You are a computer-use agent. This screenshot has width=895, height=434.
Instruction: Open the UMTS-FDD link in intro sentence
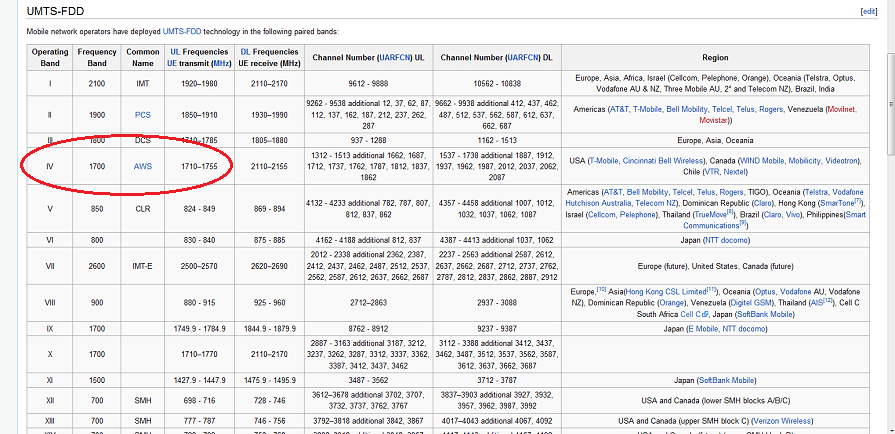pos(182,31)
